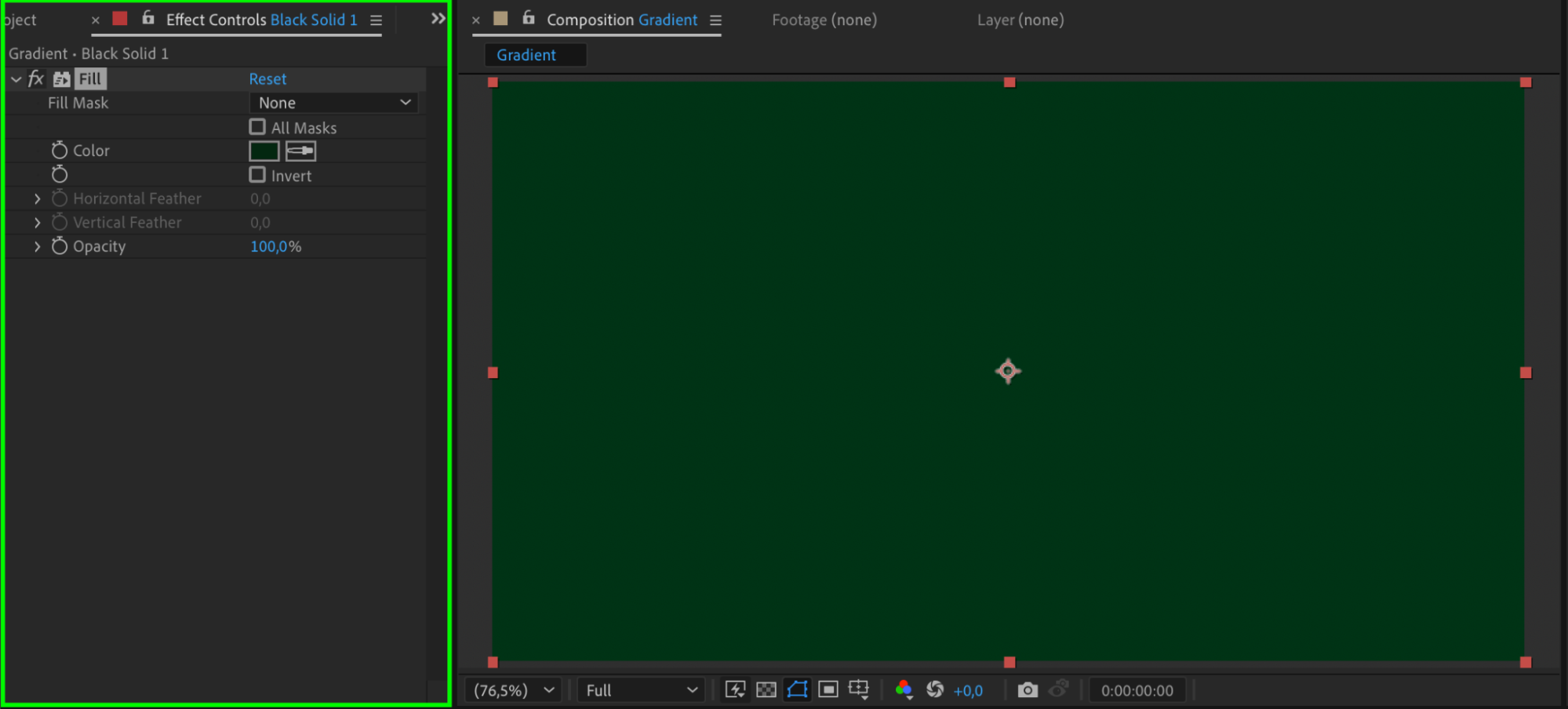This screenshot has width=1568, height=709.
Task: Click the region of interest icon
Action: coord(828,690)
